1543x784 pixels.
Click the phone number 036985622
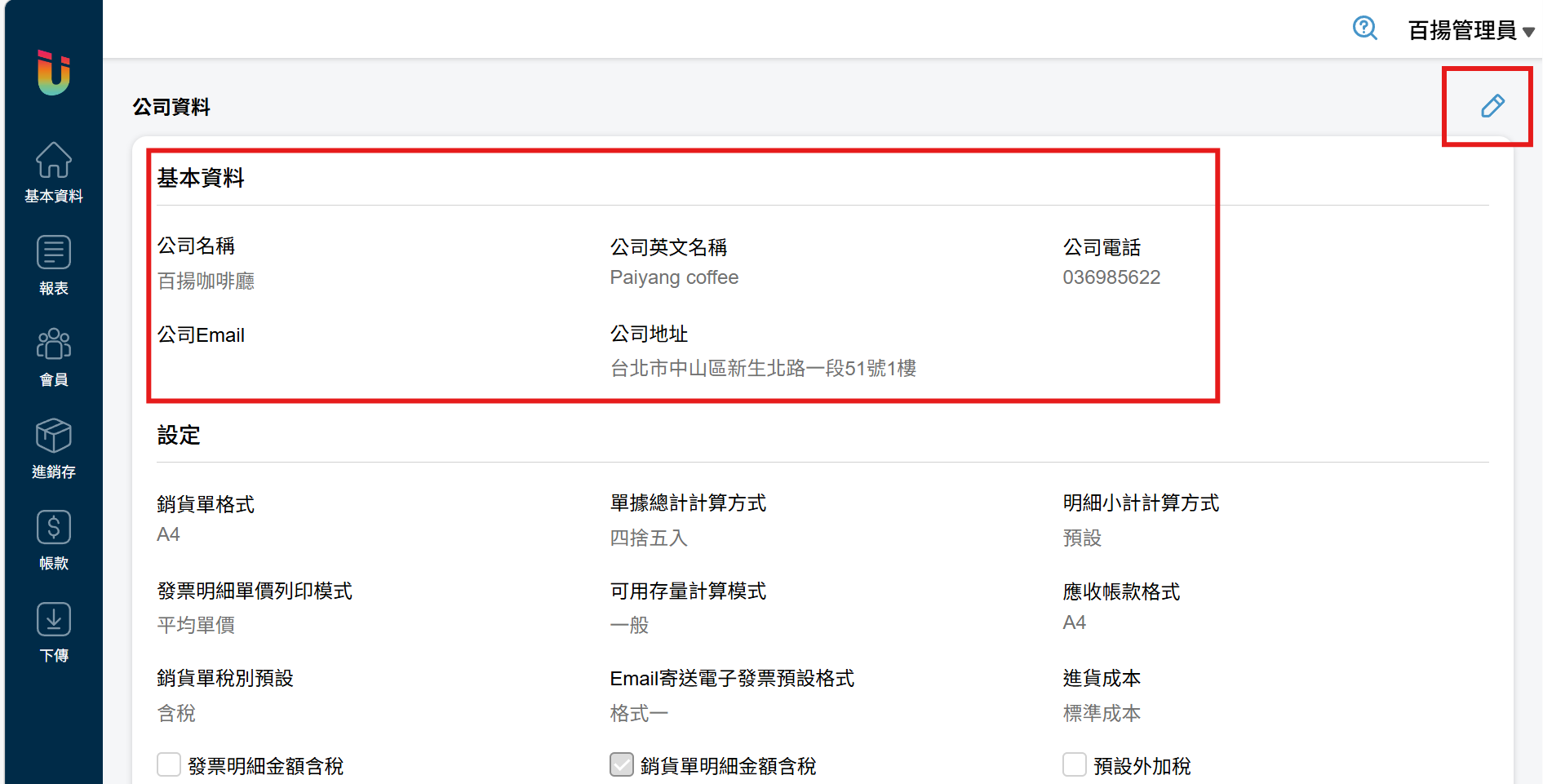[x=1111, y=277]
